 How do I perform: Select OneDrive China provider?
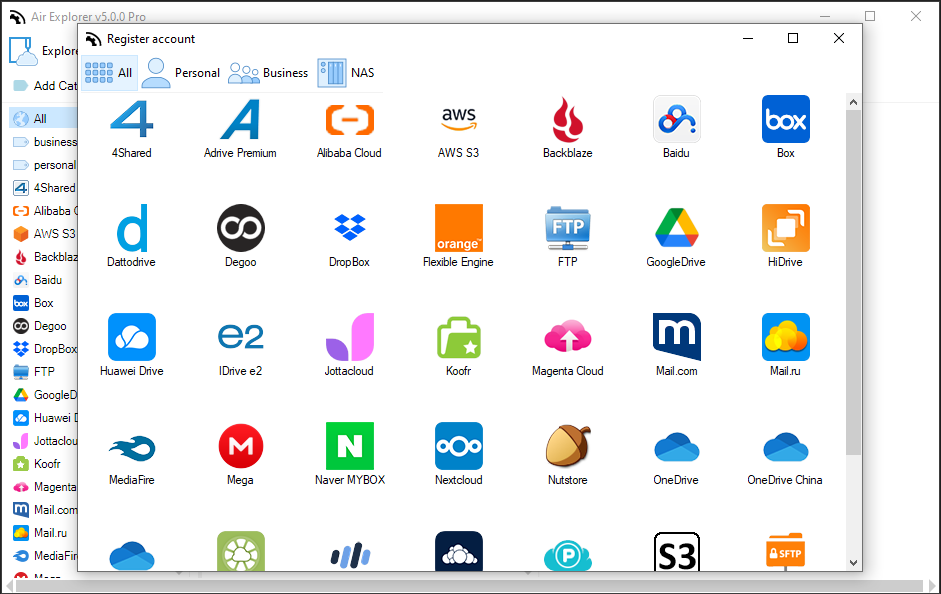pos(786,446)
